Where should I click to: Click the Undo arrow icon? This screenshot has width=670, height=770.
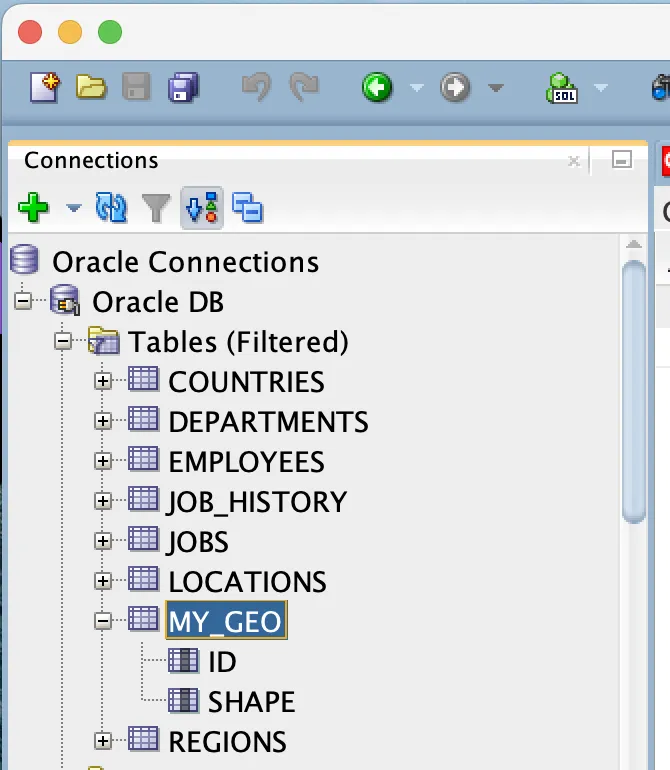point(256,87)
